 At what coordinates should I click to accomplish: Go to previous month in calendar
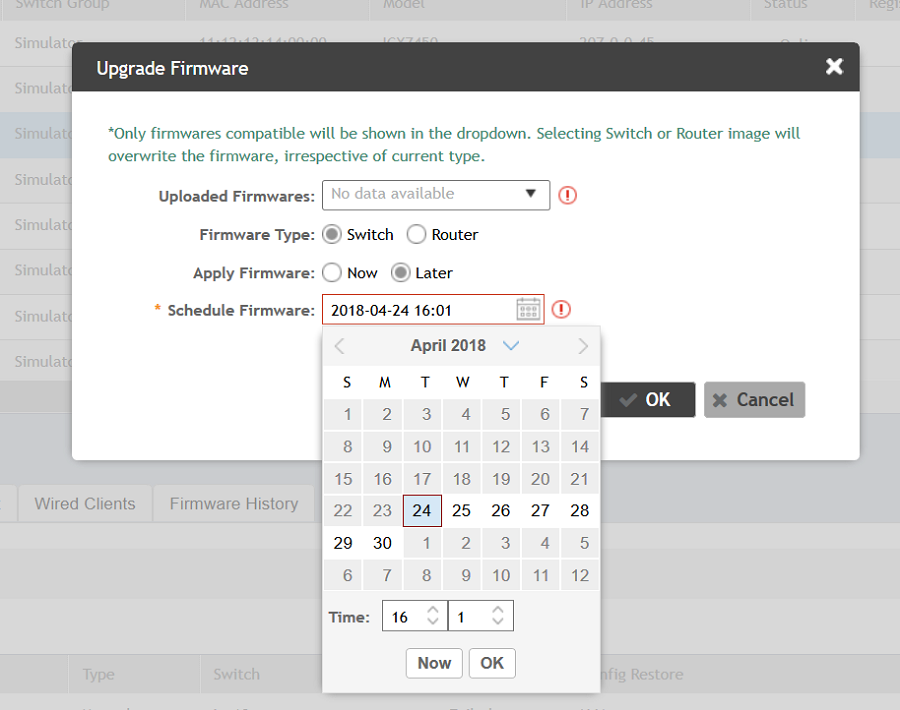[x=340, y=346]
